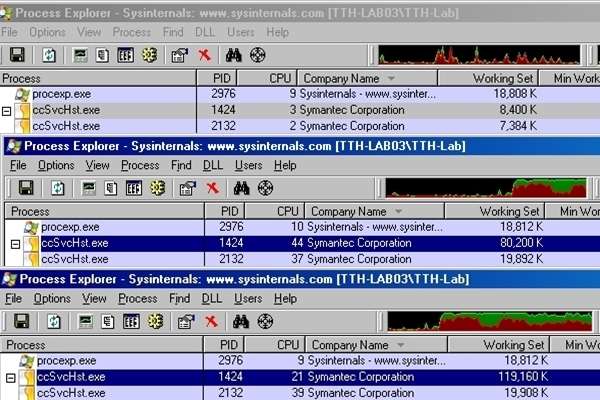Click DLL/handles gear icon in middle window
This screenshot has width=600, height=400.
pos(158,188)
